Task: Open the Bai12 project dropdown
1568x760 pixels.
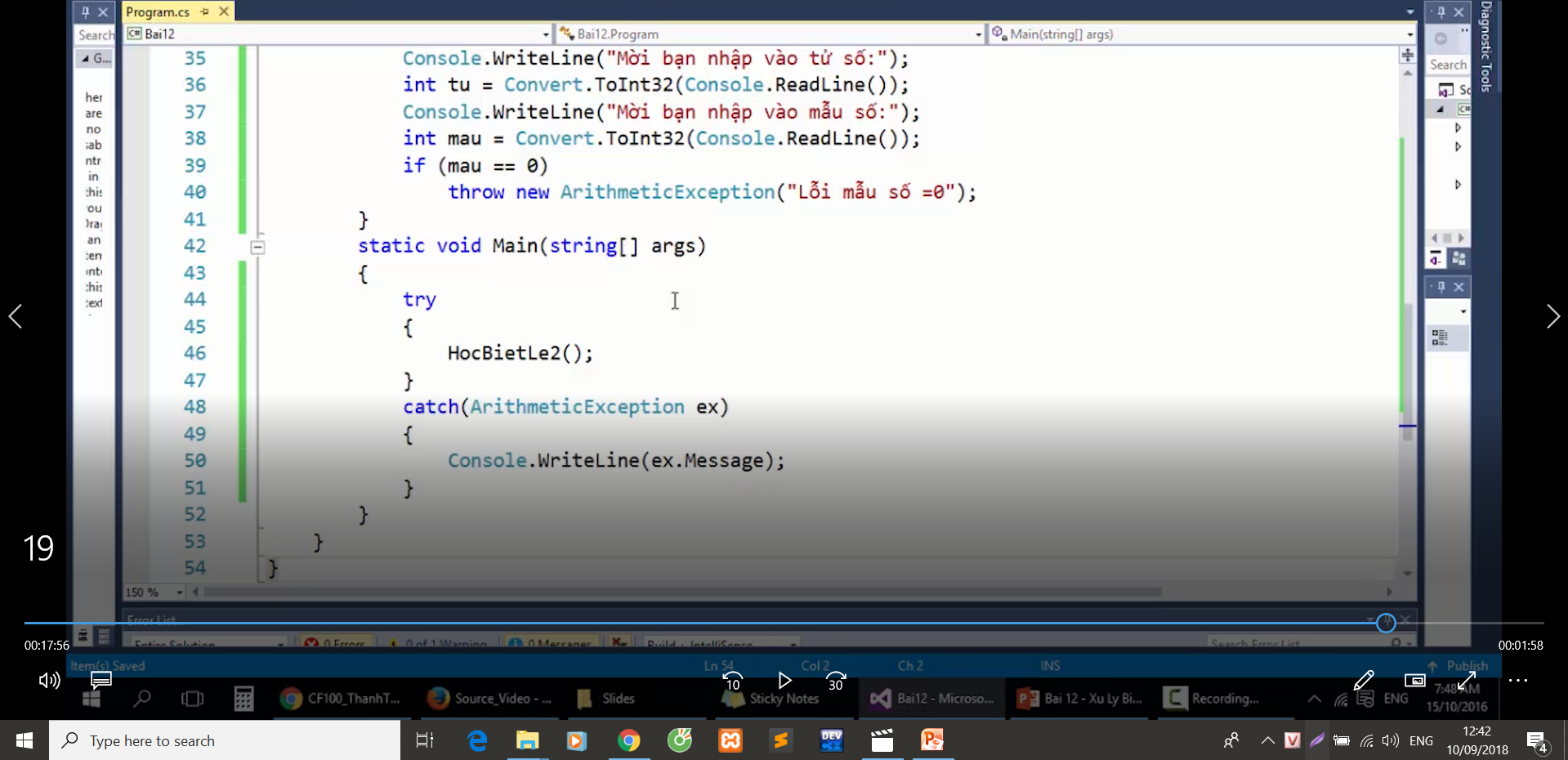Action: point(338,34)
